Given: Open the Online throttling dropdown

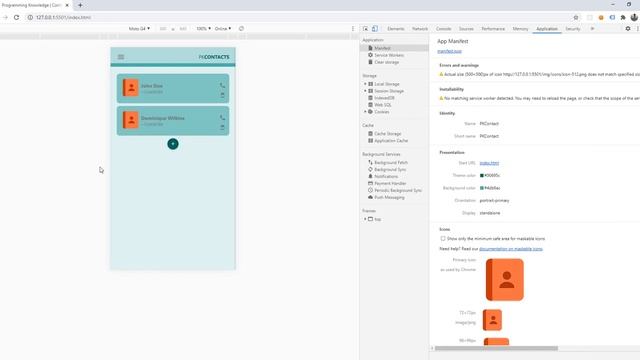Looking at the screenshot, I should click(223, 29).
